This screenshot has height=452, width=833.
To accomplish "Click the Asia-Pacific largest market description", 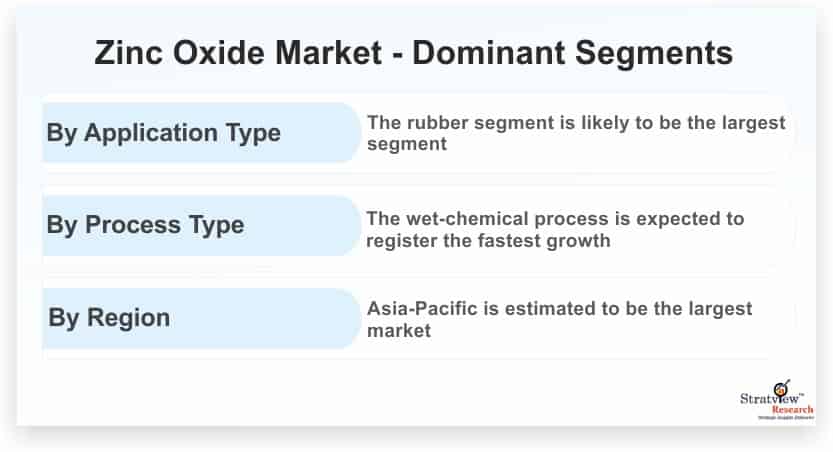I will (559, 319).
